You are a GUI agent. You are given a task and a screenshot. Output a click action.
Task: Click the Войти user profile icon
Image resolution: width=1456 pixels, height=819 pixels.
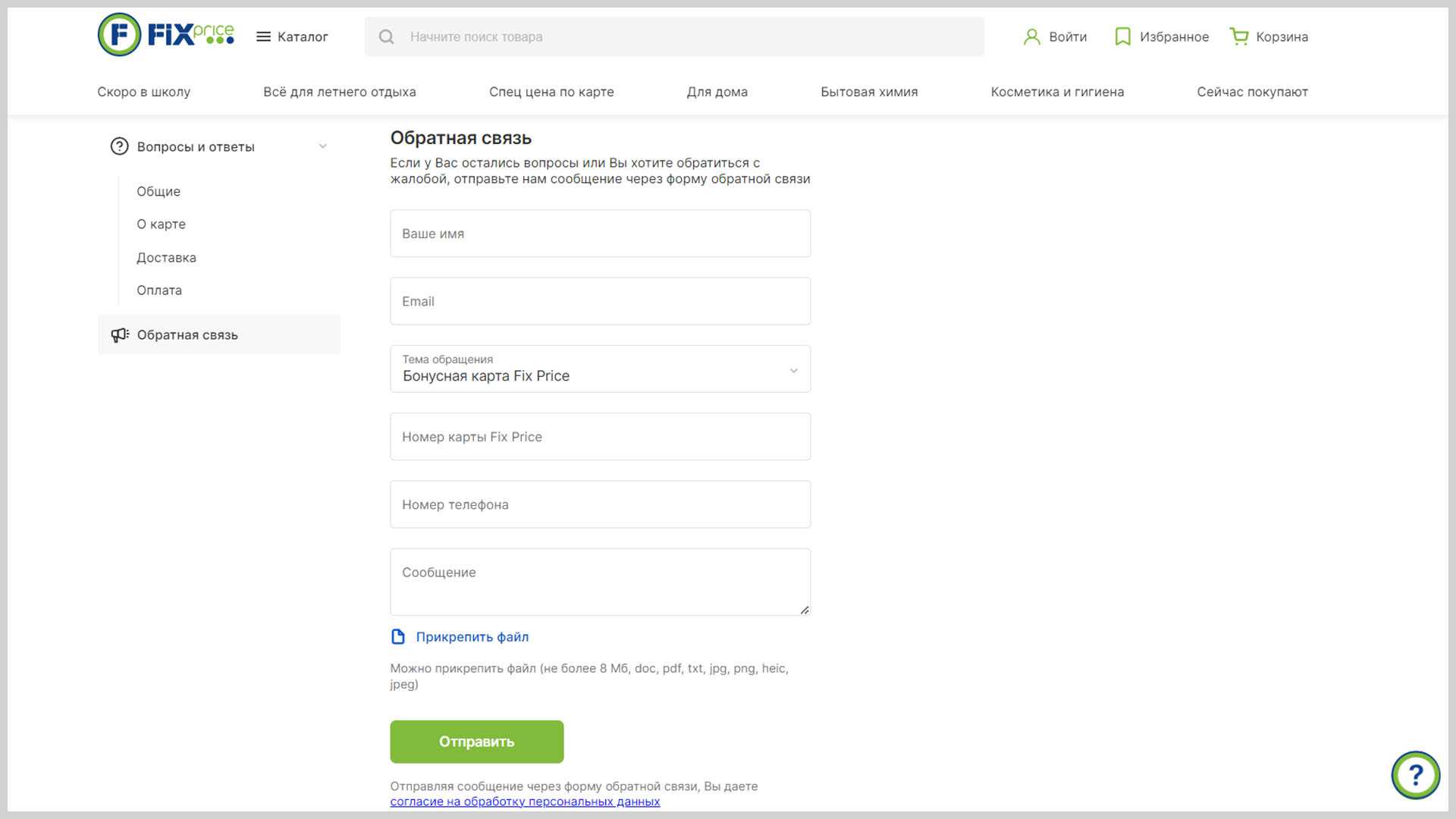pyautogui.click(x=1031, y=36)
